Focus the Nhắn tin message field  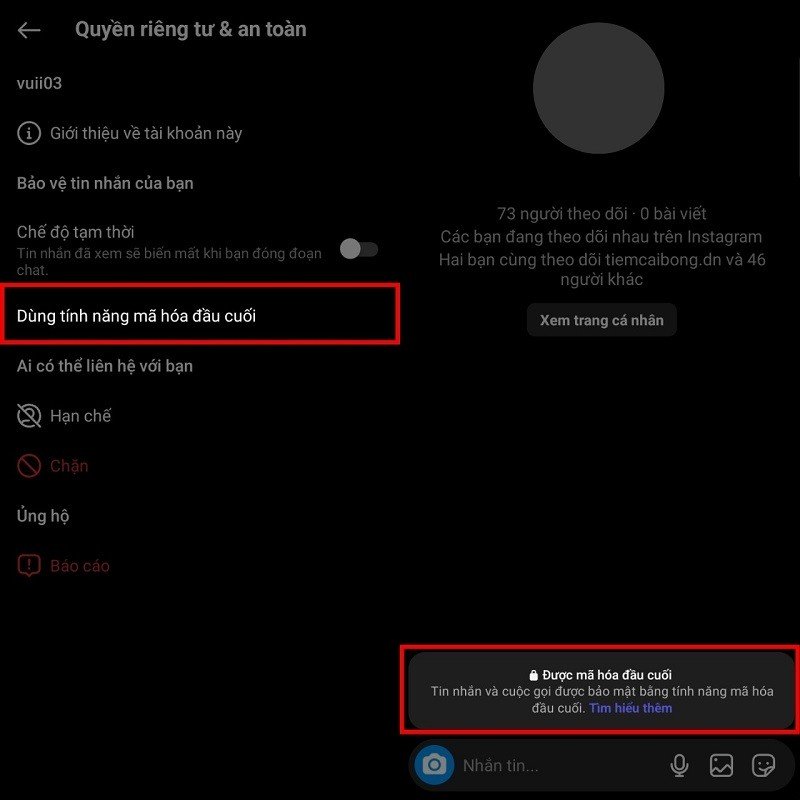561,765
